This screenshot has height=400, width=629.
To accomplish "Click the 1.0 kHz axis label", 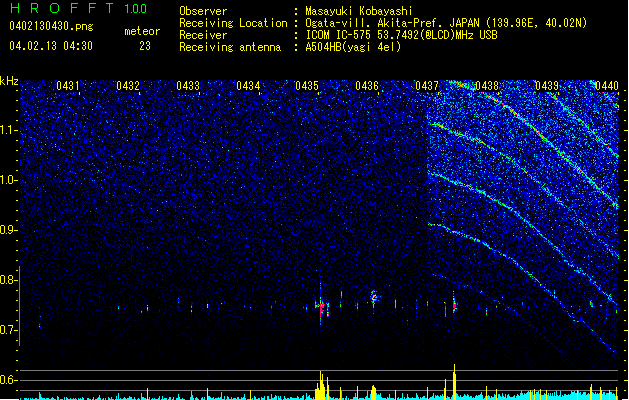I will [x=8, y=180].
